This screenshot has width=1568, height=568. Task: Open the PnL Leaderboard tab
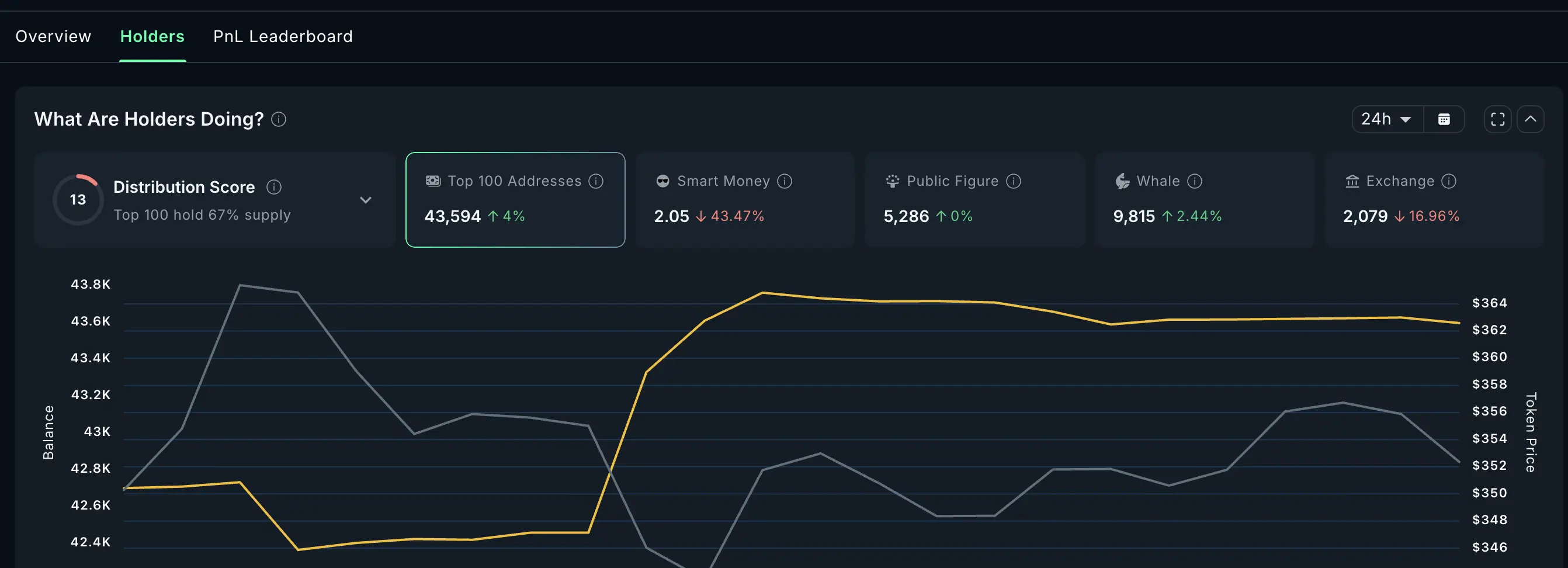282,36
